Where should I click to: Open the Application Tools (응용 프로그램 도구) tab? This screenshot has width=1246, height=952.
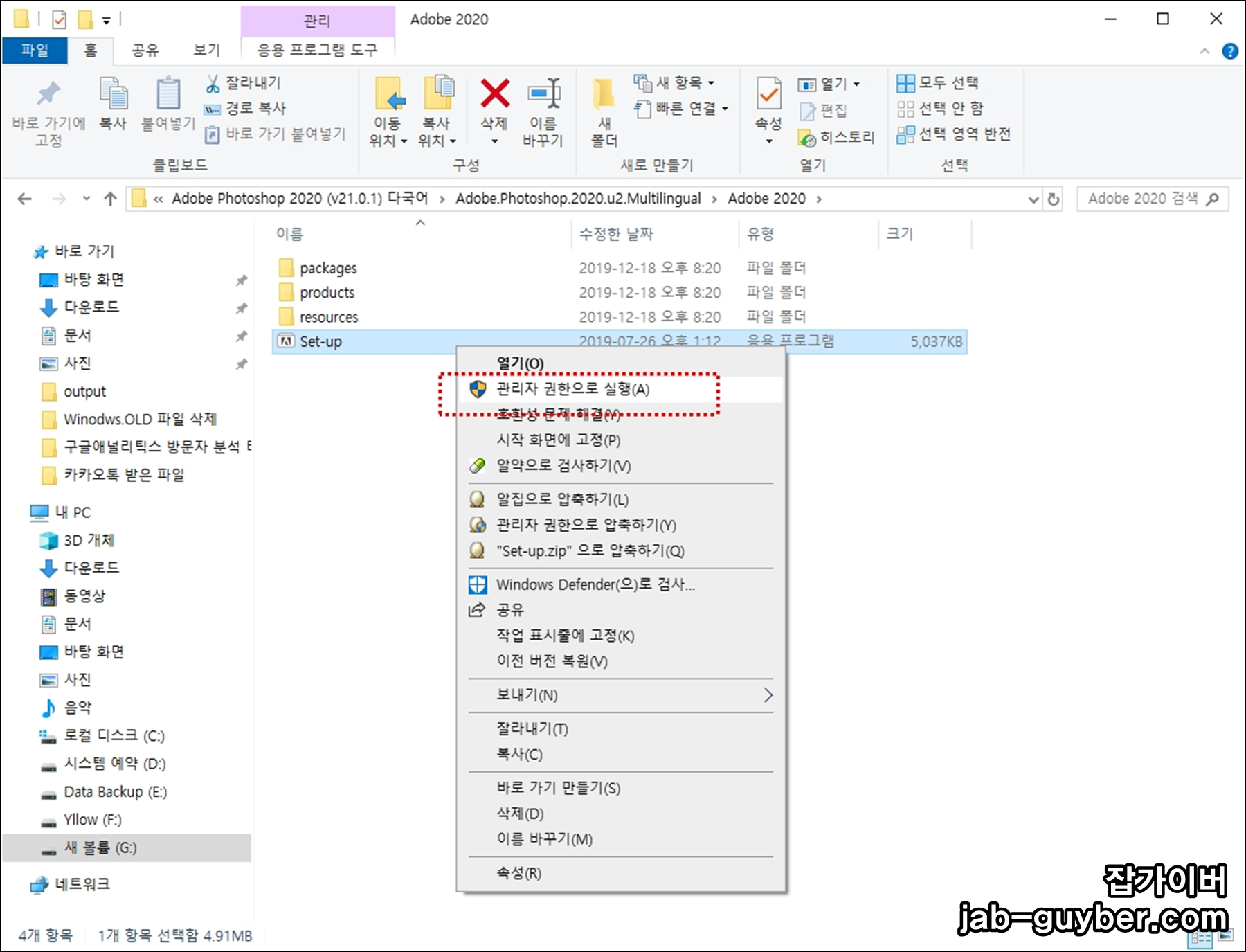[318, 50]
